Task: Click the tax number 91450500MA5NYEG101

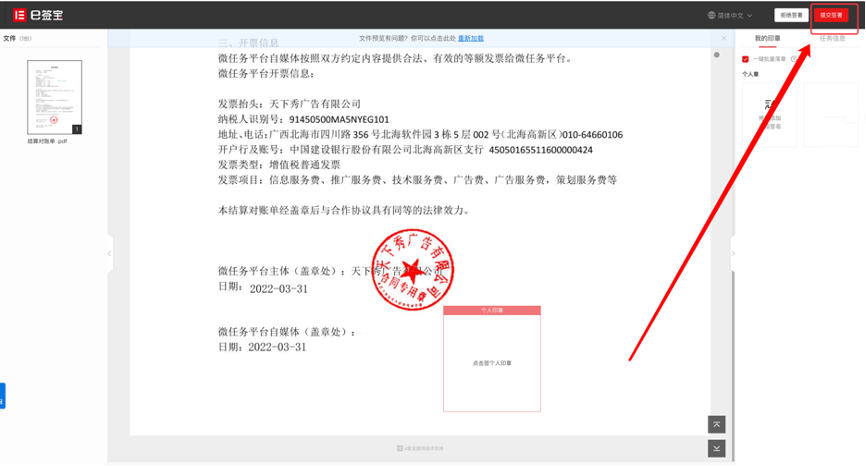Action: coord(339,119)
